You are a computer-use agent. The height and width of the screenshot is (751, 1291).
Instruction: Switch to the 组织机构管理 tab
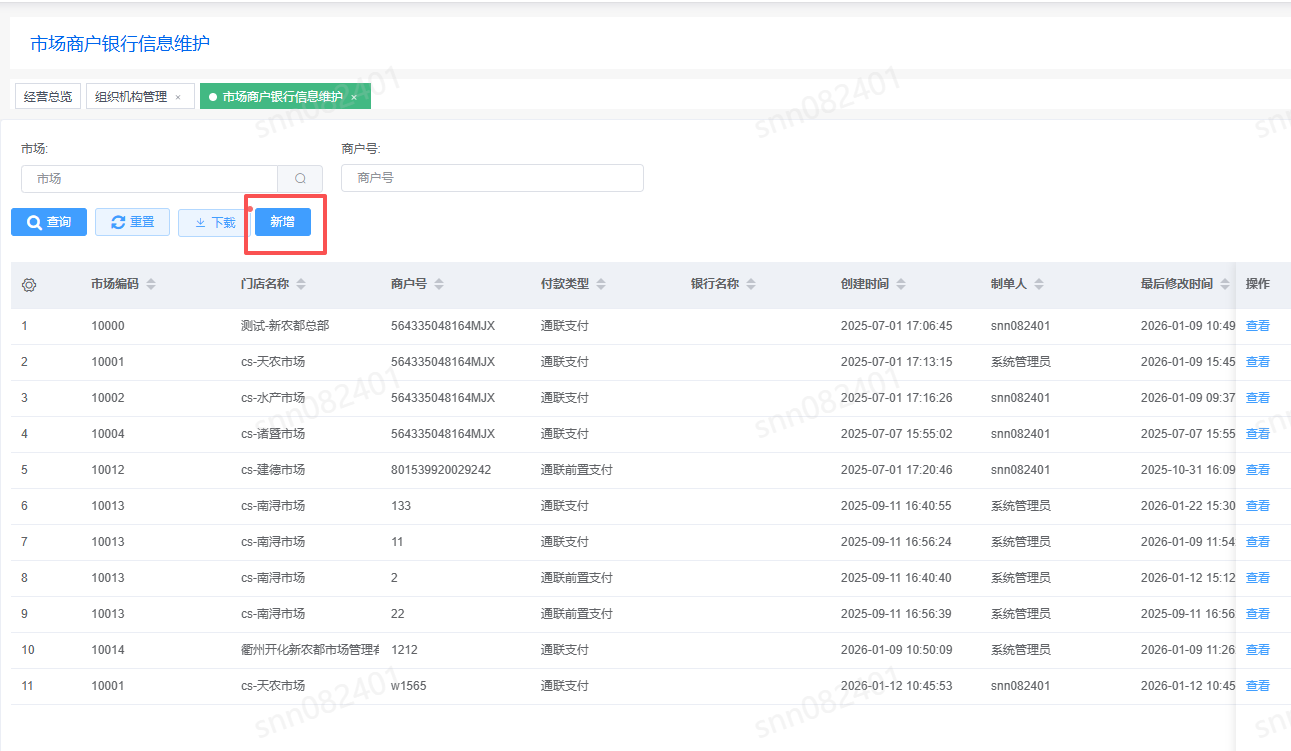point(131,97)
